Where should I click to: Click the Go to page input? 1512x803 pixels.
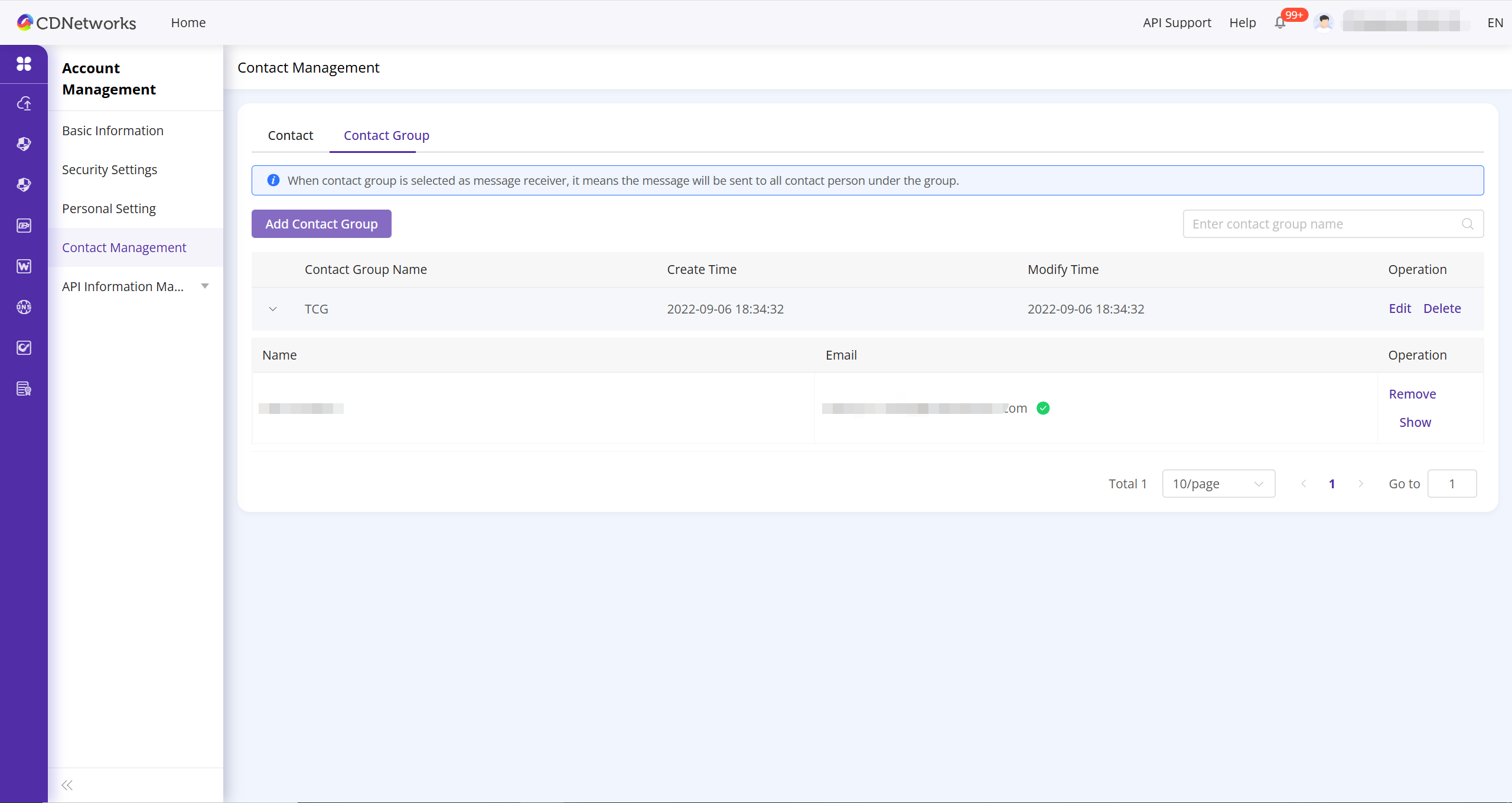(x=1452, y=484)
